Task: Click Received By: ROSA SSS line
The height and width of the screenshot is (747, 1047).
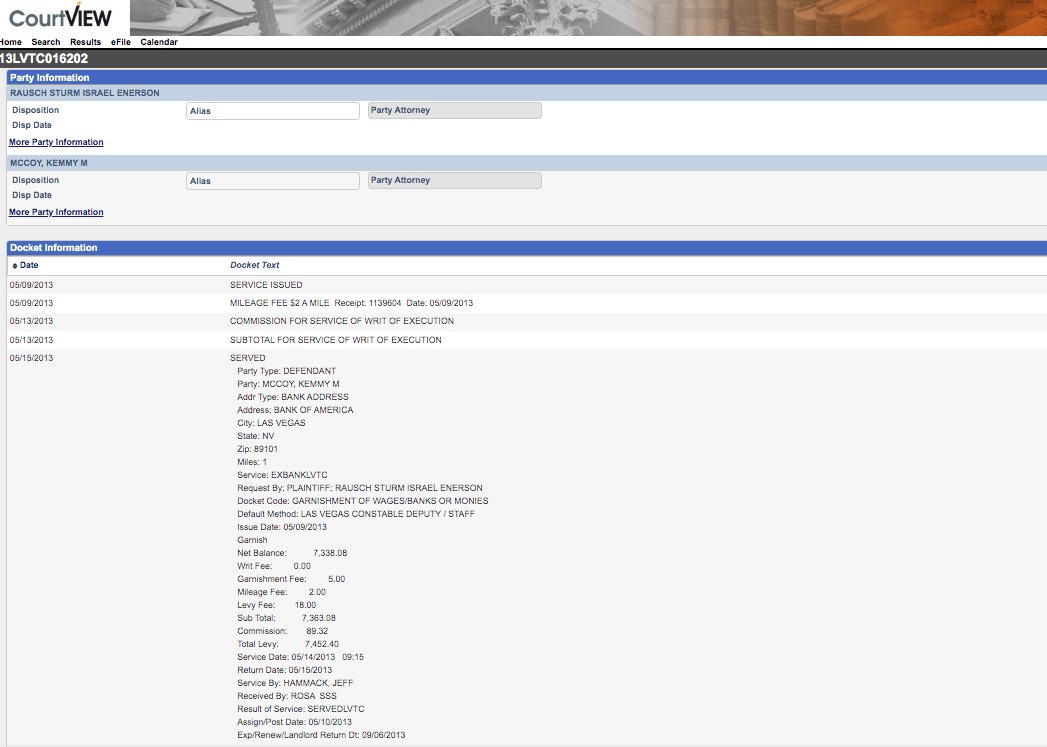Action: click(286, 696)
